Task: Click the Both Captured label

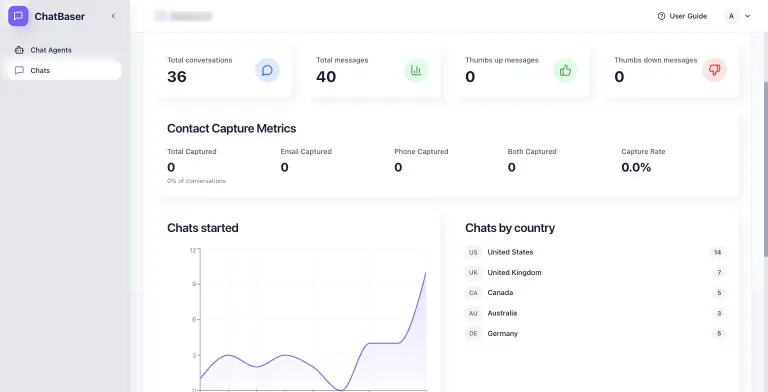Action: (x=532, y=151)
